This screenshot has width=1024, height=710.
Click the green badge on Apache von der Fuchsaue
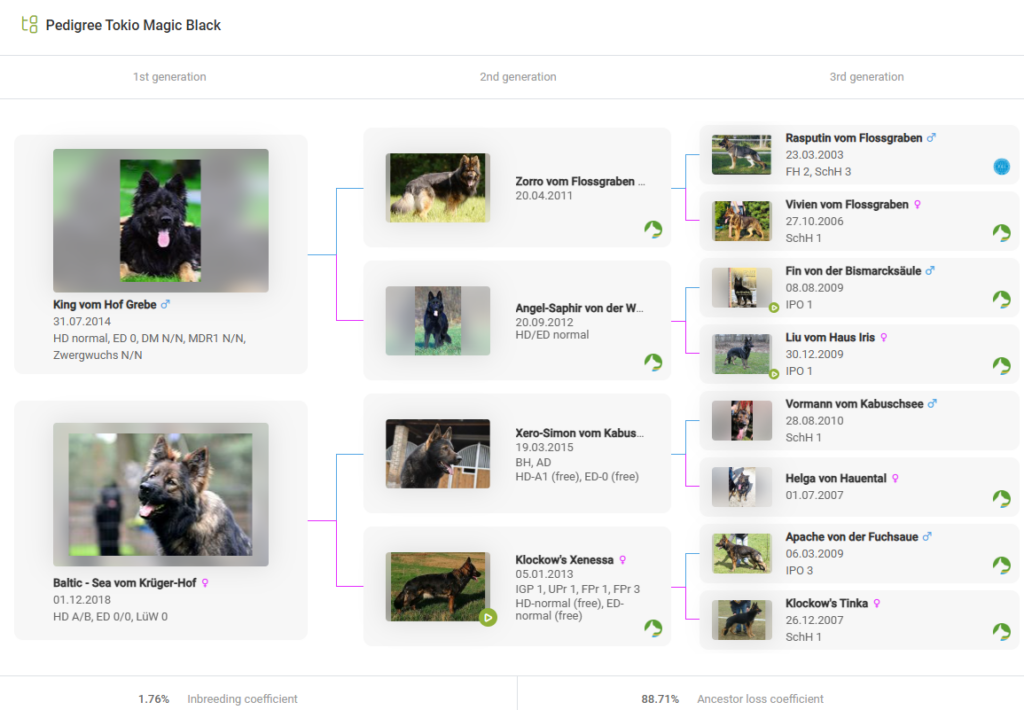click(x=1001, y=565)
